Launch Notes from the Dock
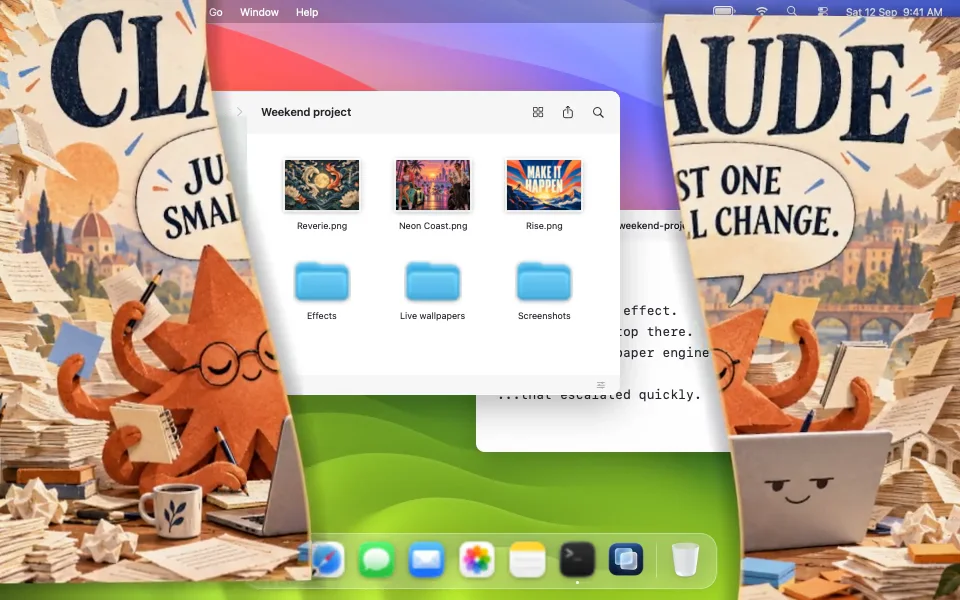Screen dimensions: 960x600 pyautogui.click(x=527, y=559)
